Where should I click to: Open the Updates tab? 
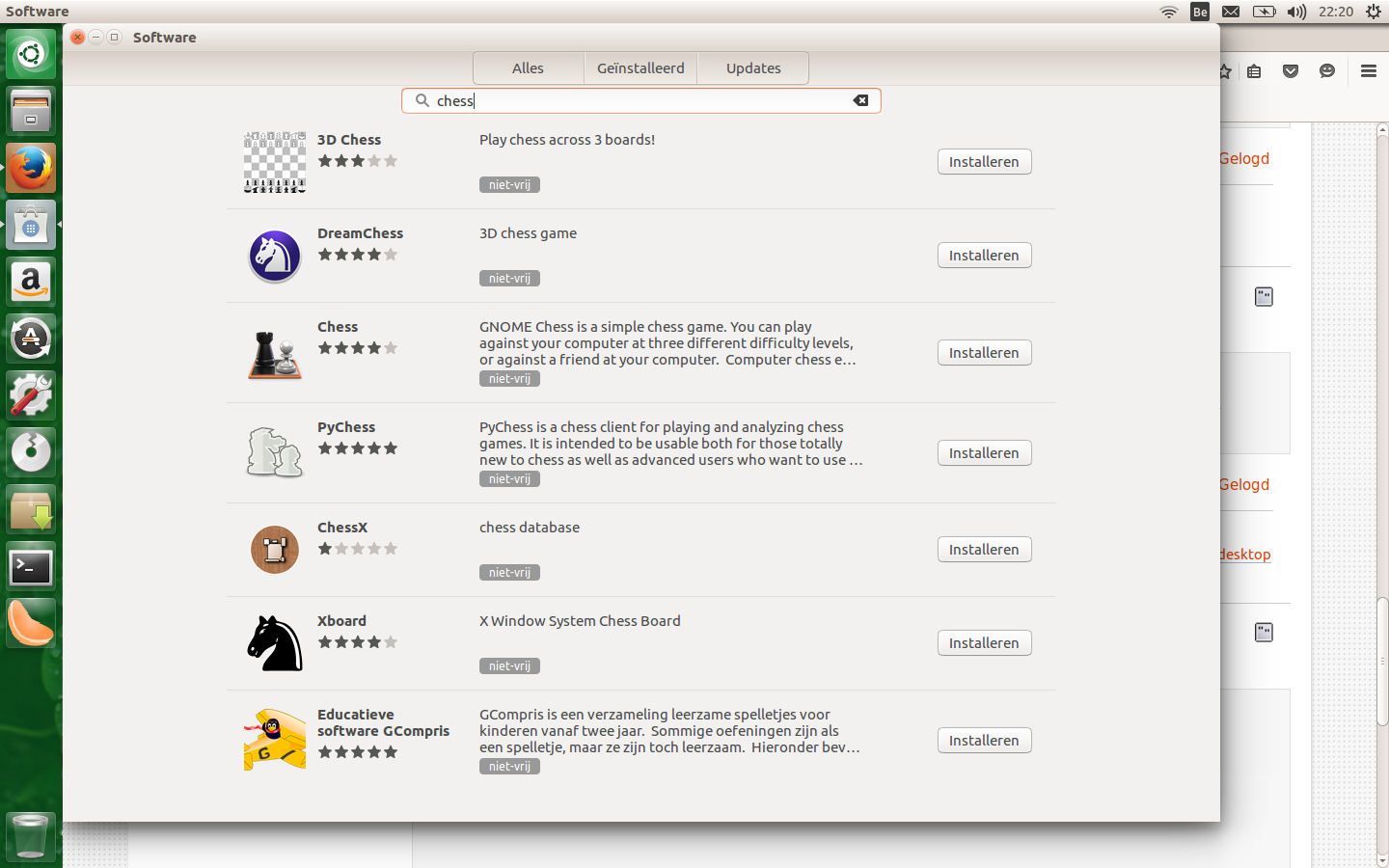(753, 68)
